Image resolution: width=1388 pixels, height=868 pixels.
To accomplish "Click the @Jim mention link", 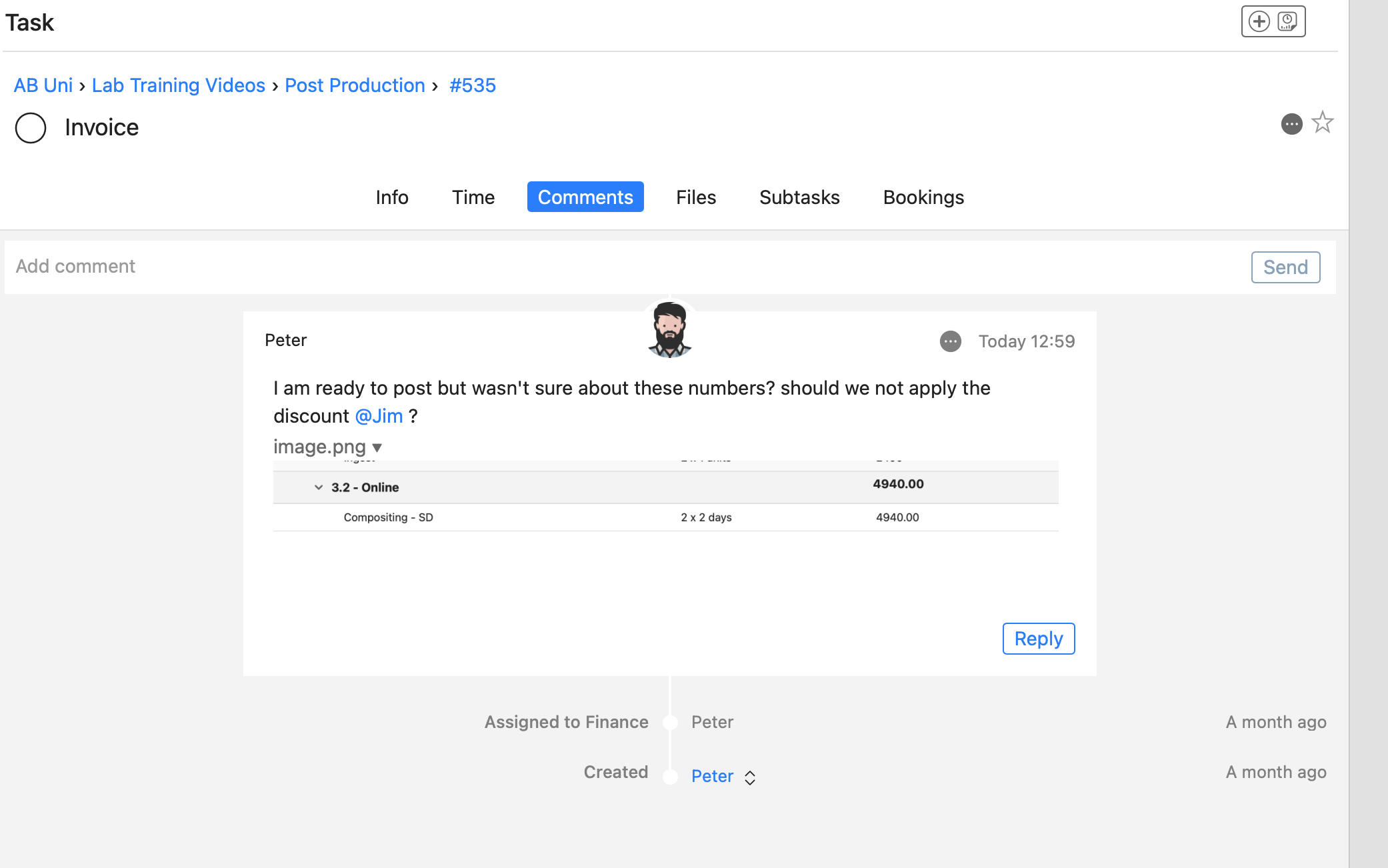I will (x=379, y=416).
